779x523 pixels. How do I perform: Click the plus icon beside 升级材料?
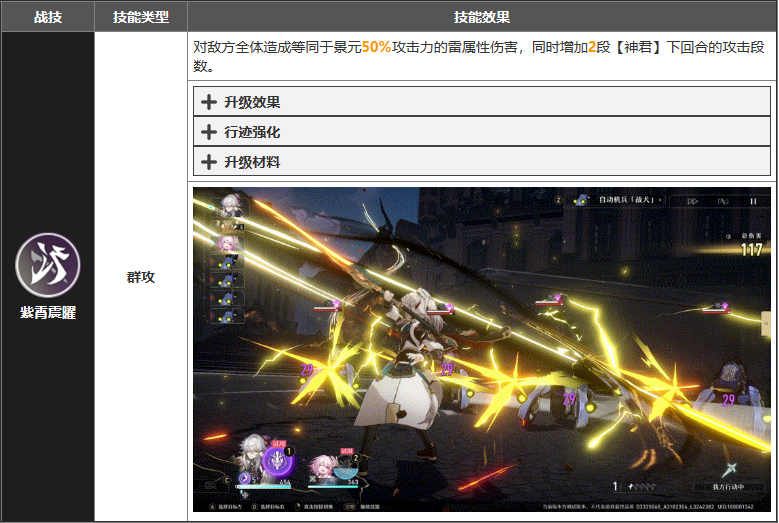209,161
